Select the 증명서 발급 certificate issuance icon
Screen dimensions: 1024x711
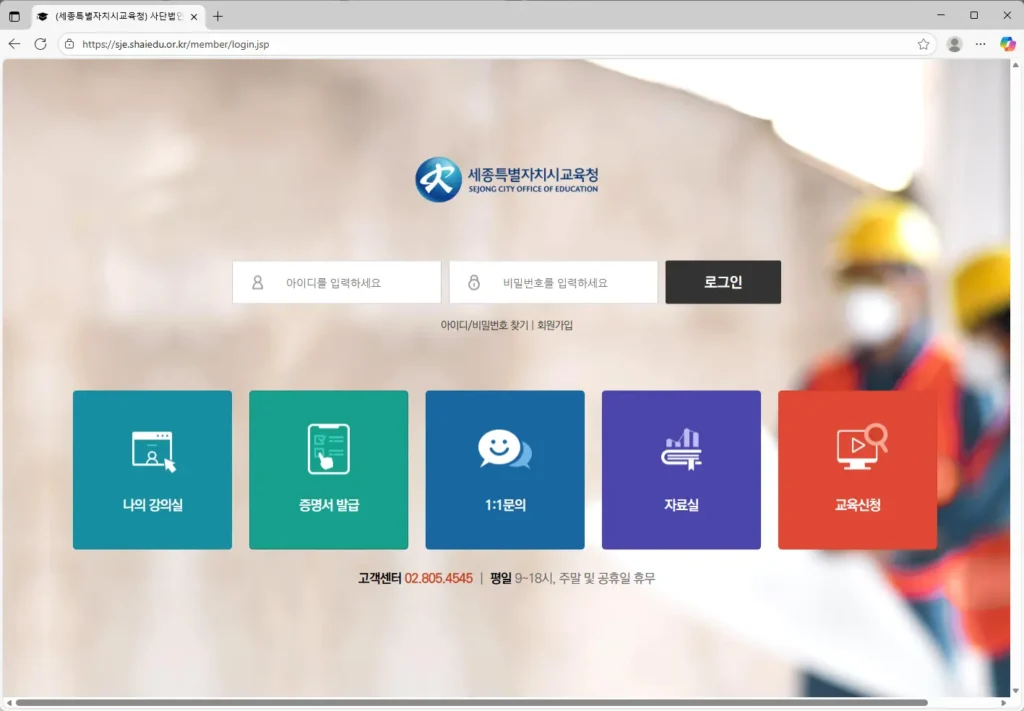(x=328, y=448)
